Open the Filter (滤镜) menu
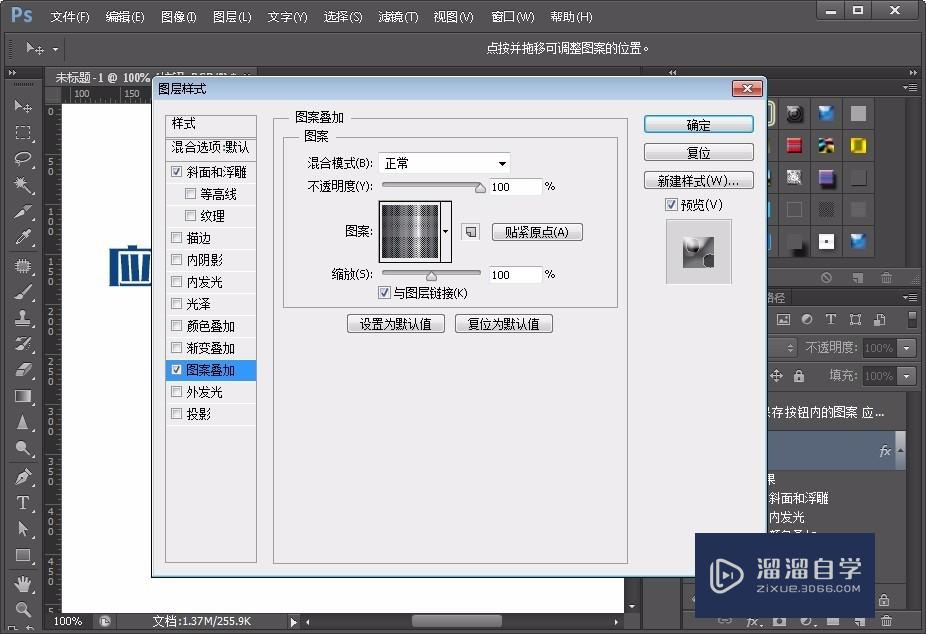The image size is (926, 634). [398, 17]
